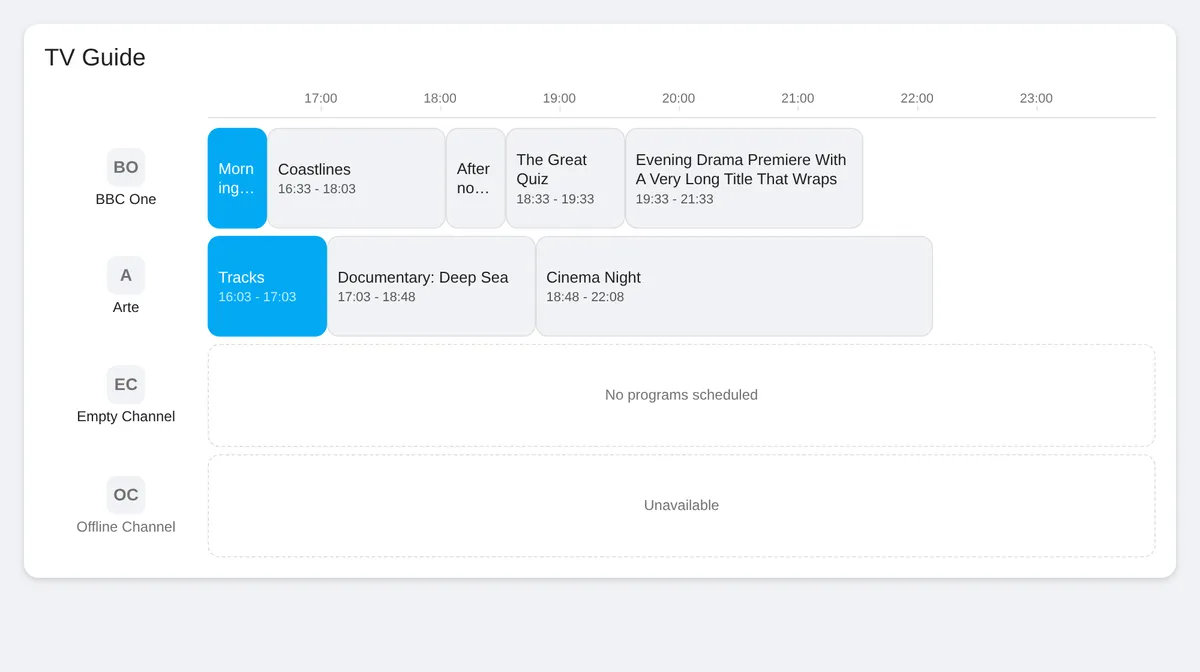The height and width of the screenshot is (672, 1200).
Task: Click the 18:00 time marker
Action: [x=440, y=98]
